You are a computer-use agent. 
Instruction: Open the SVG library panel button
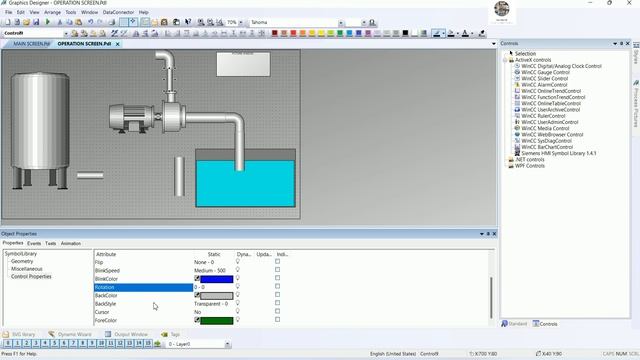(x=19, y=334)
